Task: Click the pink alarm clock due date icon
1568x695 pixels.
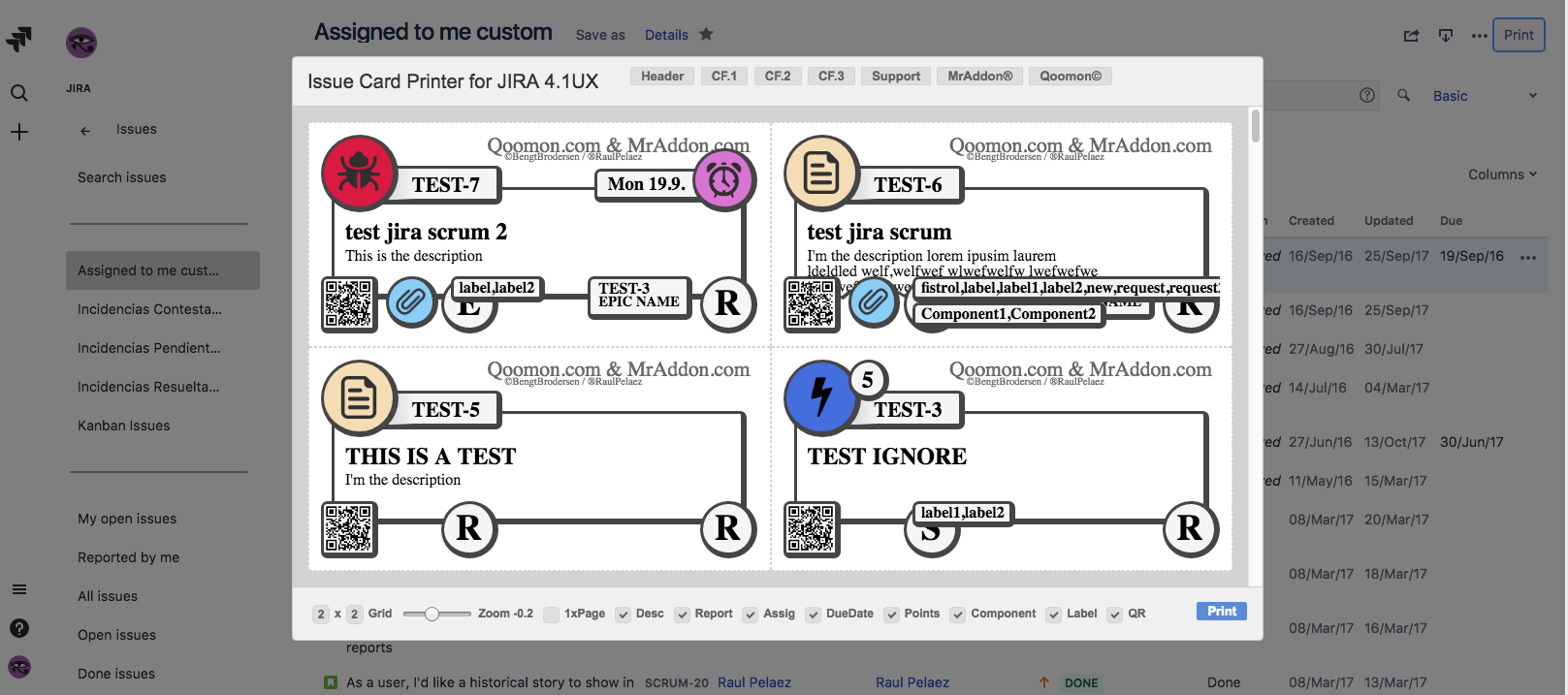Action: point(723,180)
